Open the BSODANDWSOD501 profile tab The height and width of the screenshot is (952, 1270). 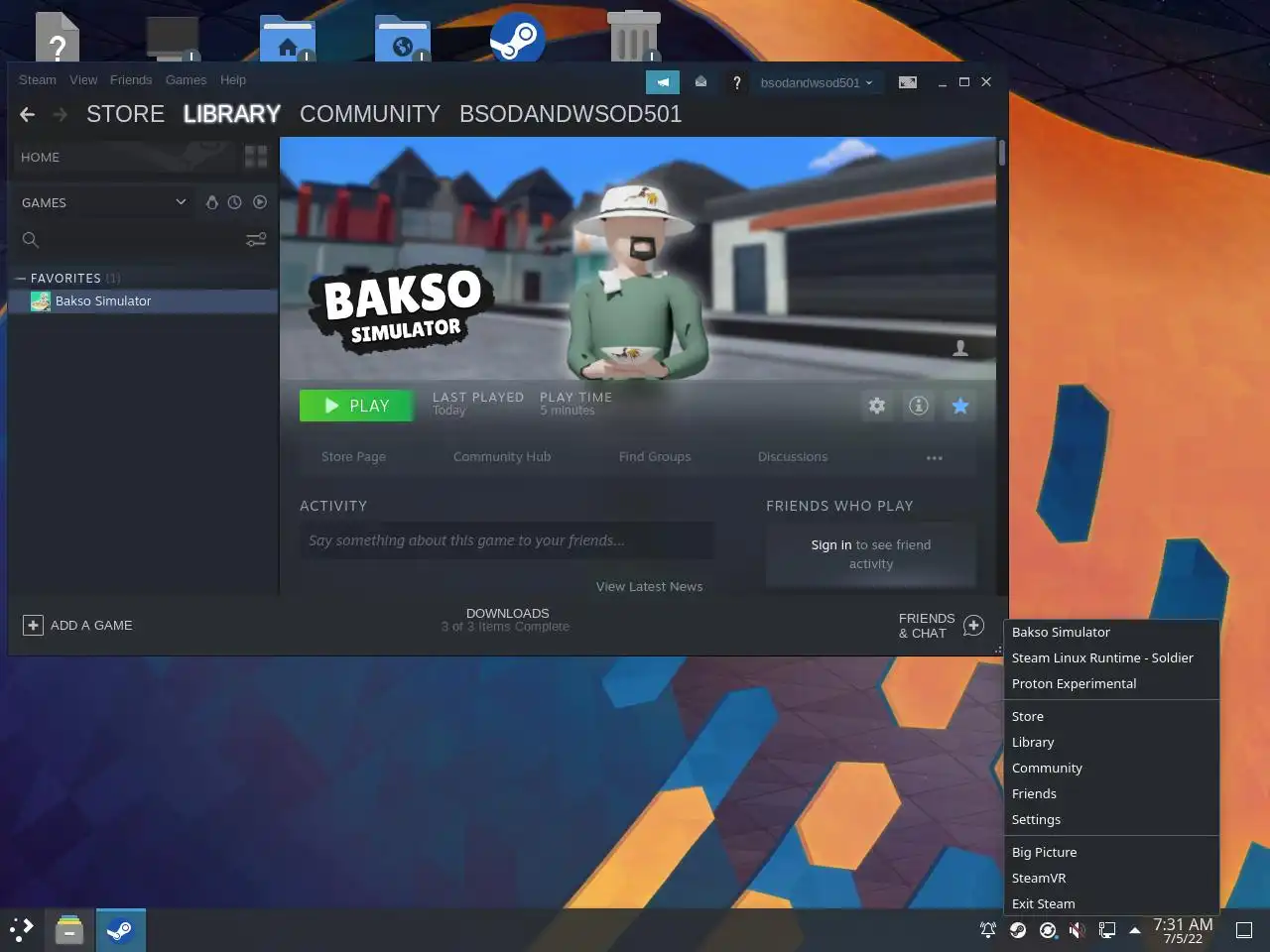click(571, 114)
